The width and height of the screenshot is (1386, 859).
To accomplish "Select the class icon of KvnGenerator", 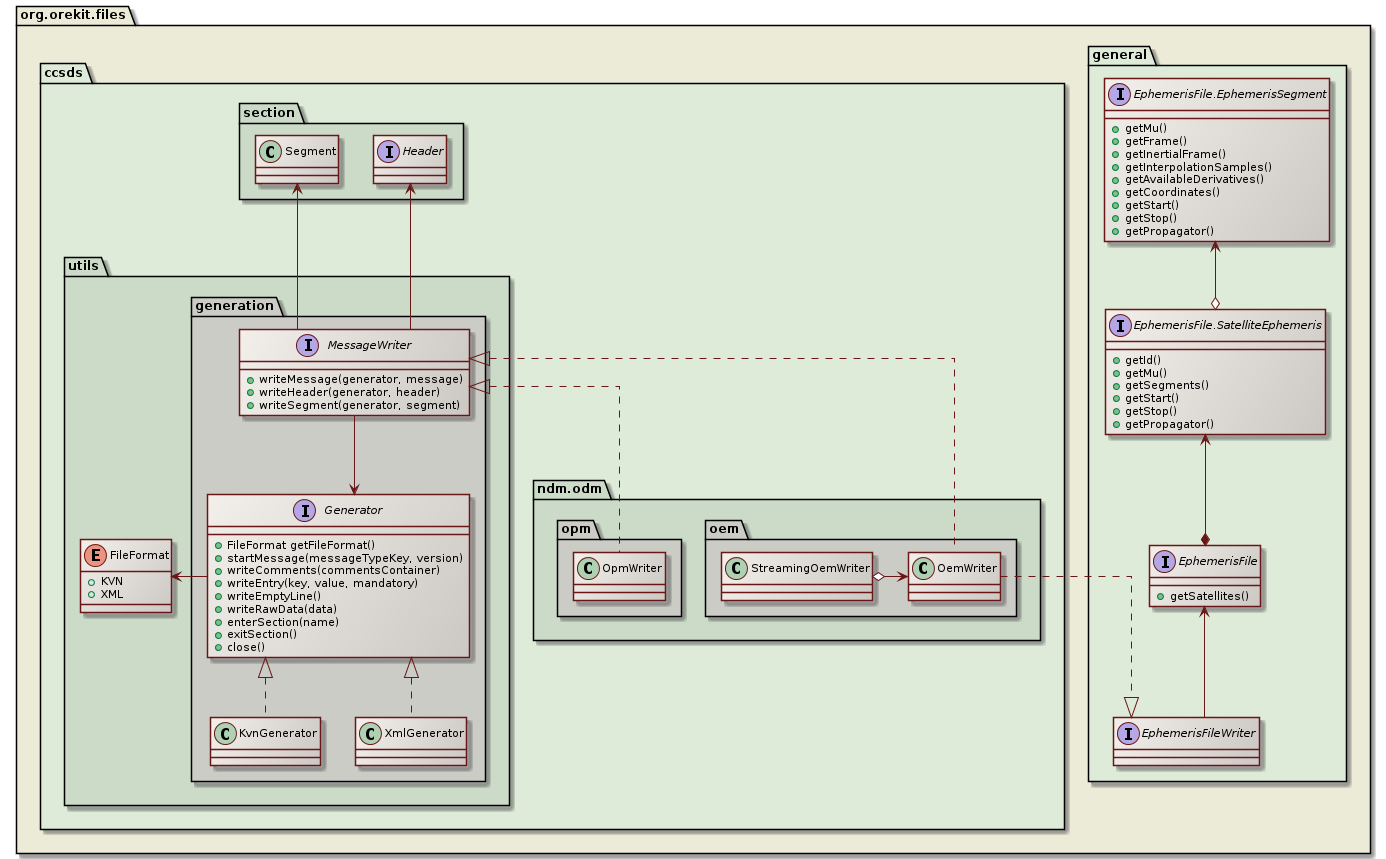I will (x=226, y=733).
